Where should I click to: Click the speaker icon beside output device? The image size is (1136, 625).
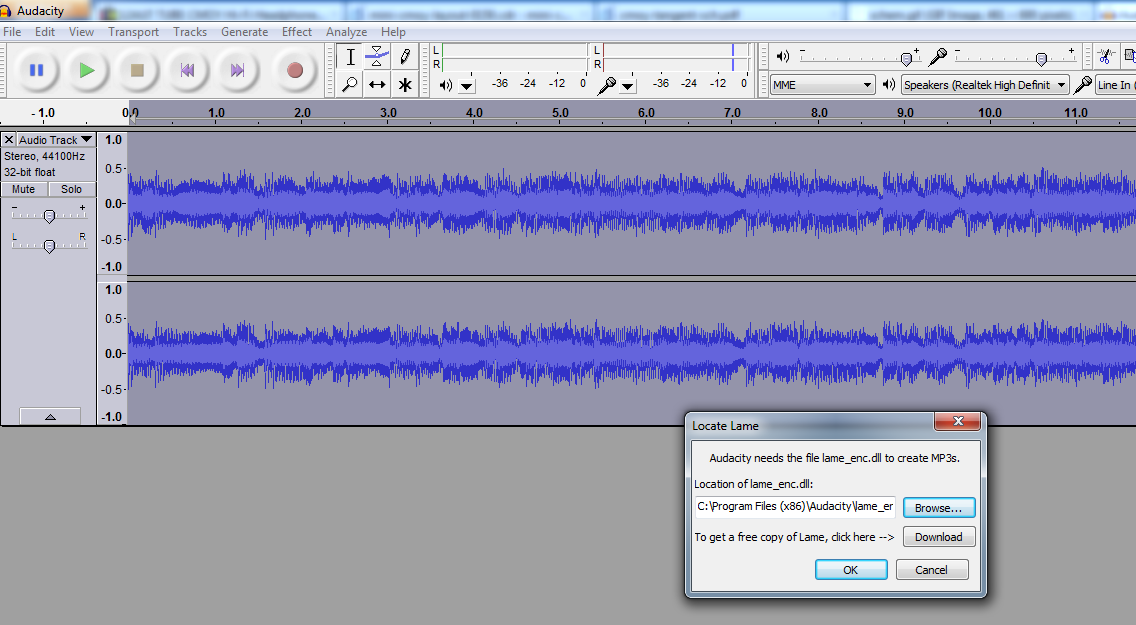click(889, 85)
